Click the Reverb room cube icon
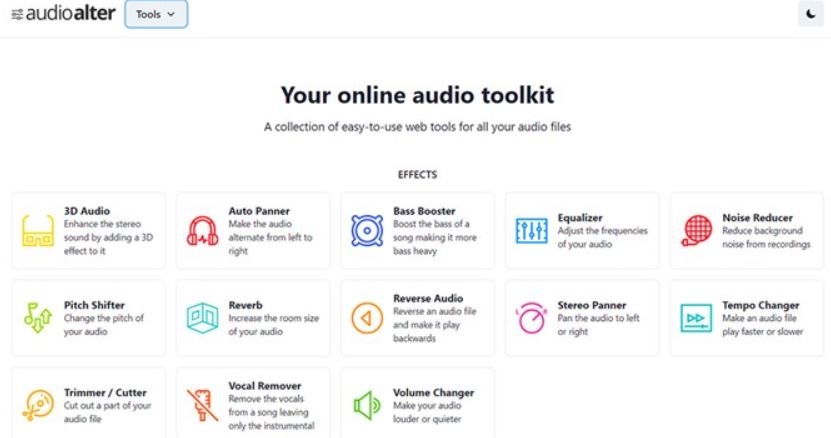The width and height of the screenshot is (831, 438). point(202,318)
